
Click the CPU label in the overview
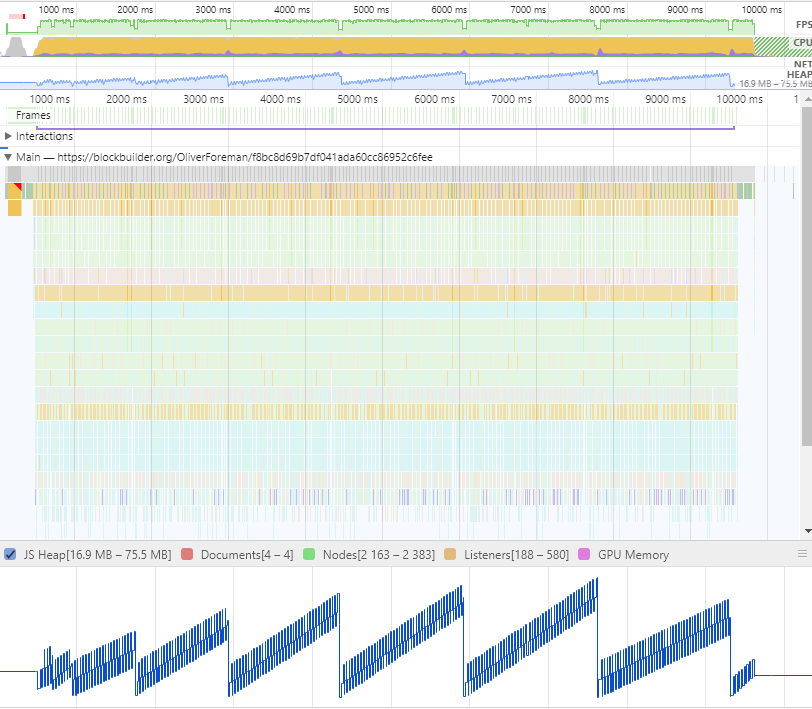800,41
